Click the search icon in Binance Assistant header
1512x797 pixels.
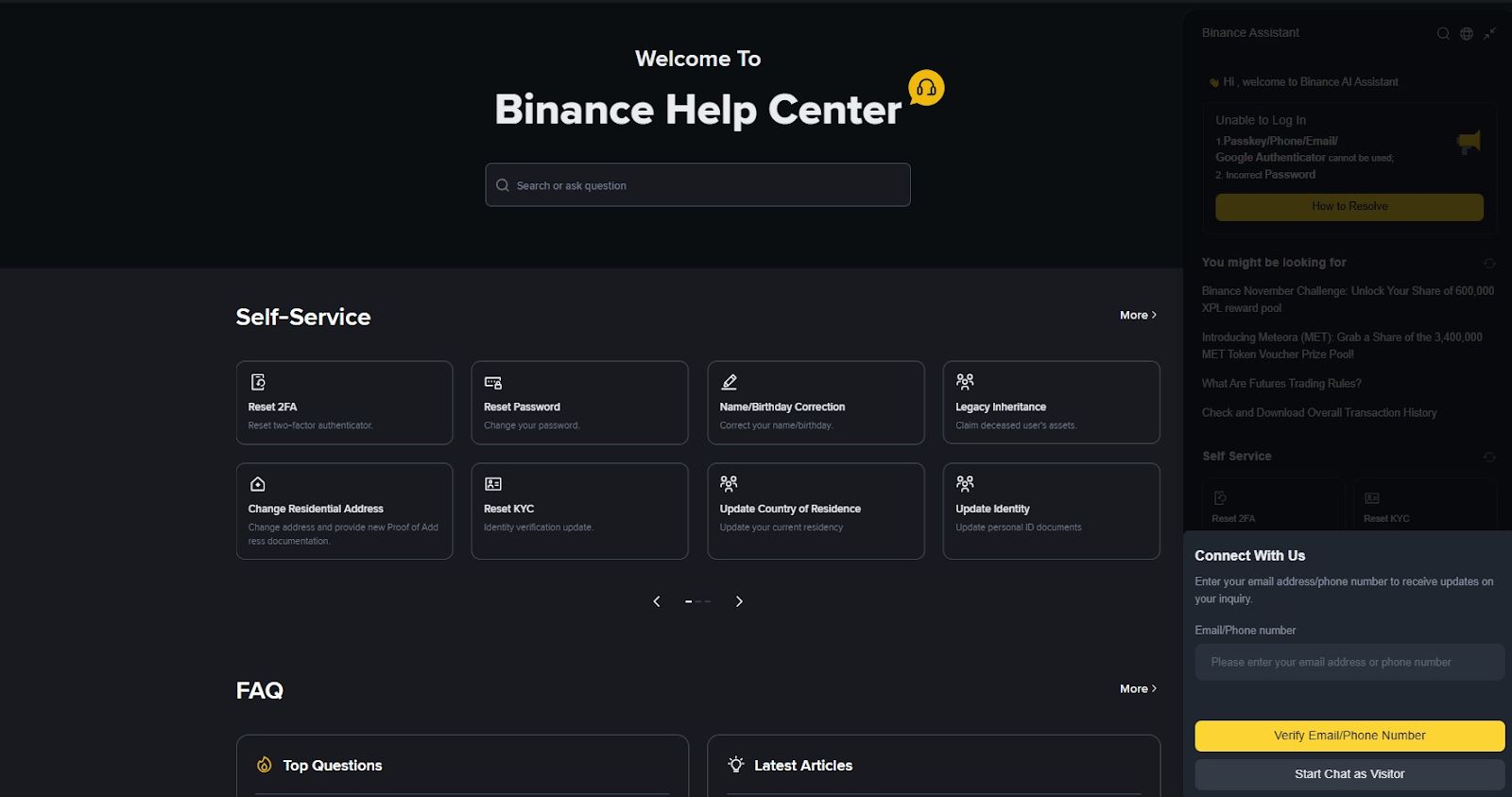tap(1443, 33)
